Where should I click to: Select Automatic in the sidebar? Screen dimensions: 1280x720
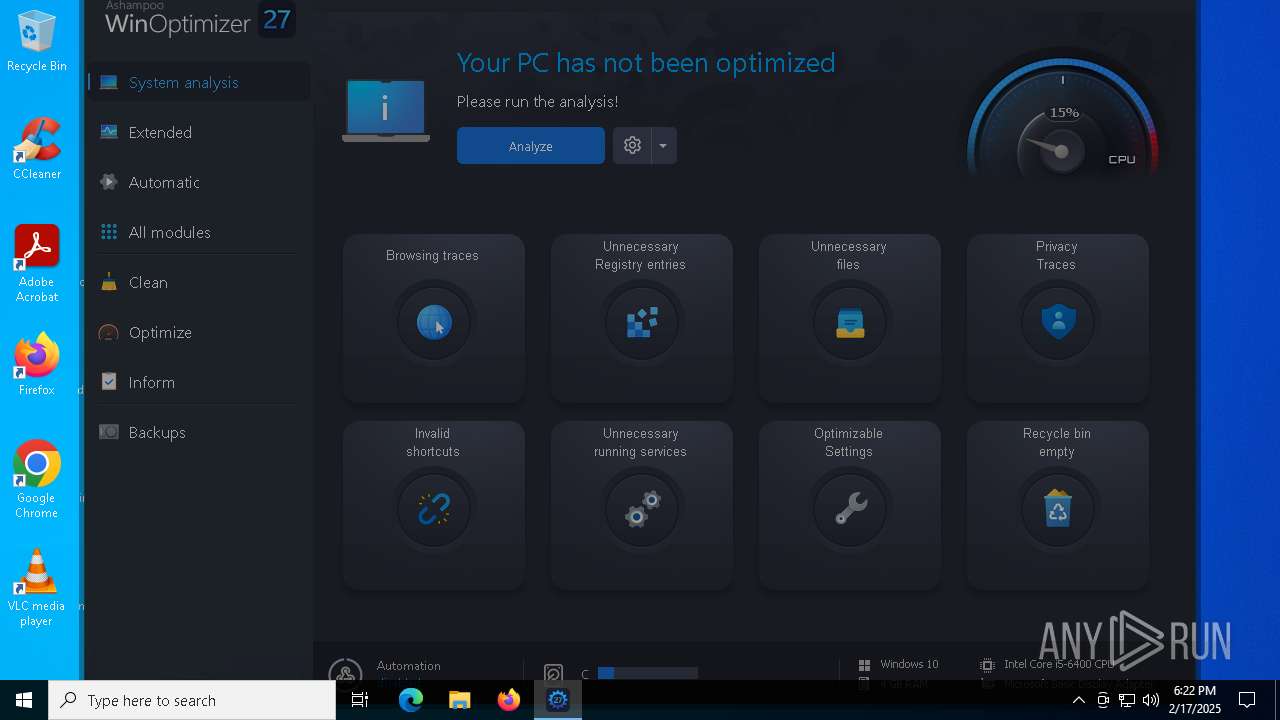pos(198,182)
